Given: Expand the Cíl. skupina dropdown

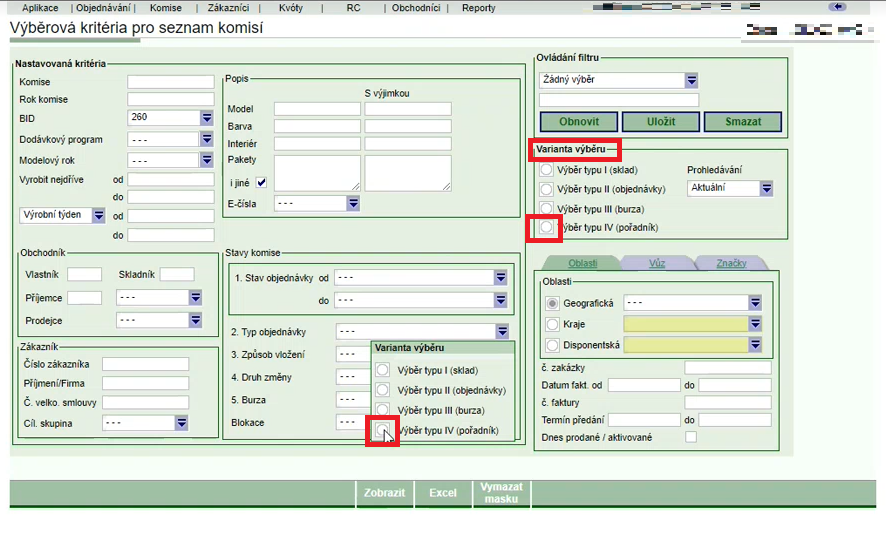Looking at the screenshot, I should tap(181, 423).
